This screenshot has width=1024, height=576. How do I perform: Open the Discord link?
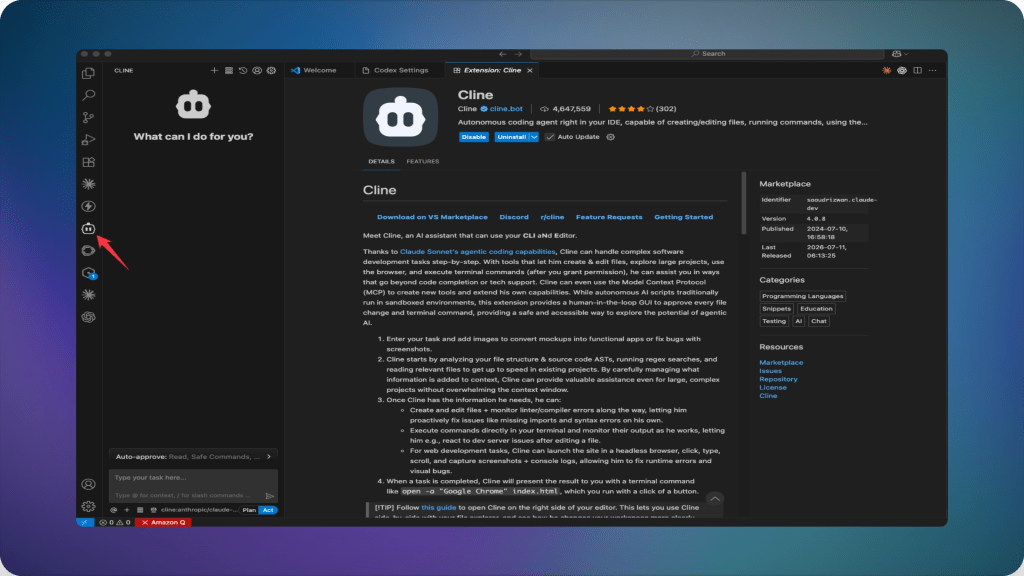514,217
